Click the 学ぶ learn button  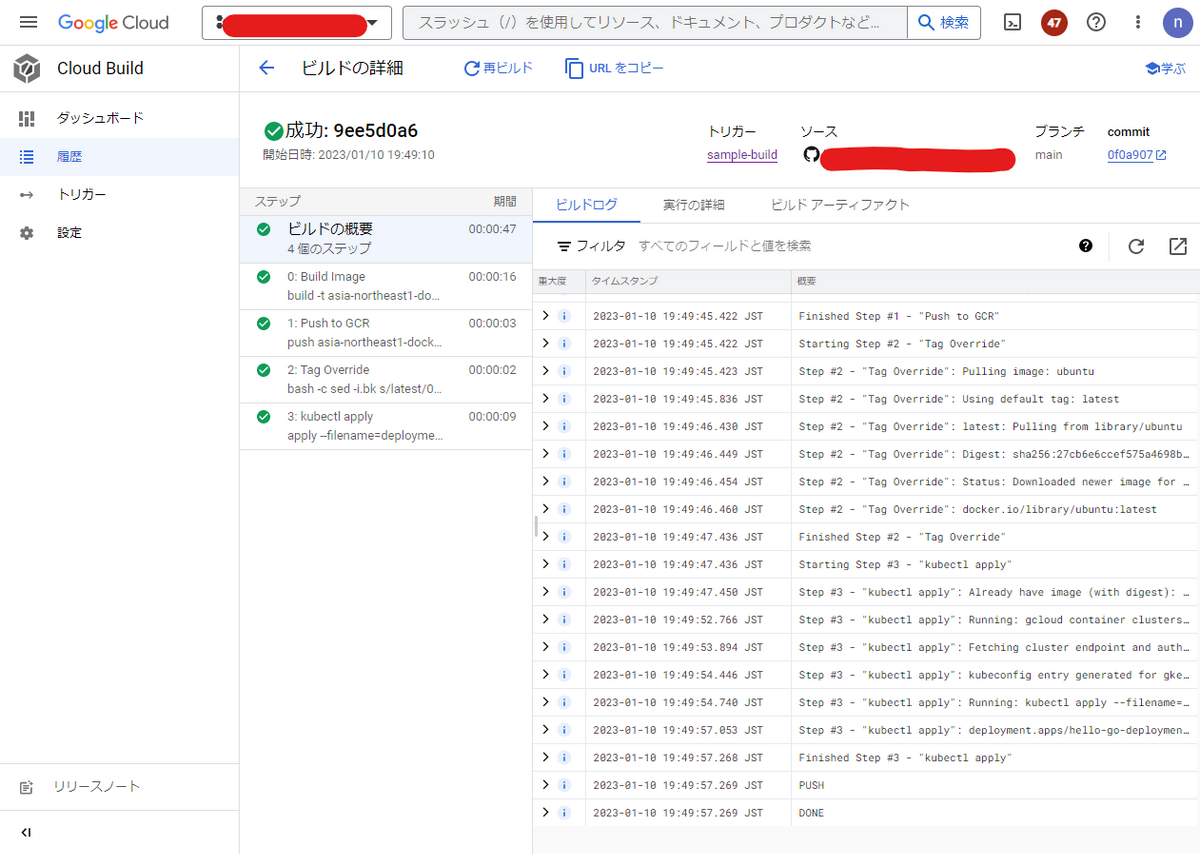(1165, 68)
